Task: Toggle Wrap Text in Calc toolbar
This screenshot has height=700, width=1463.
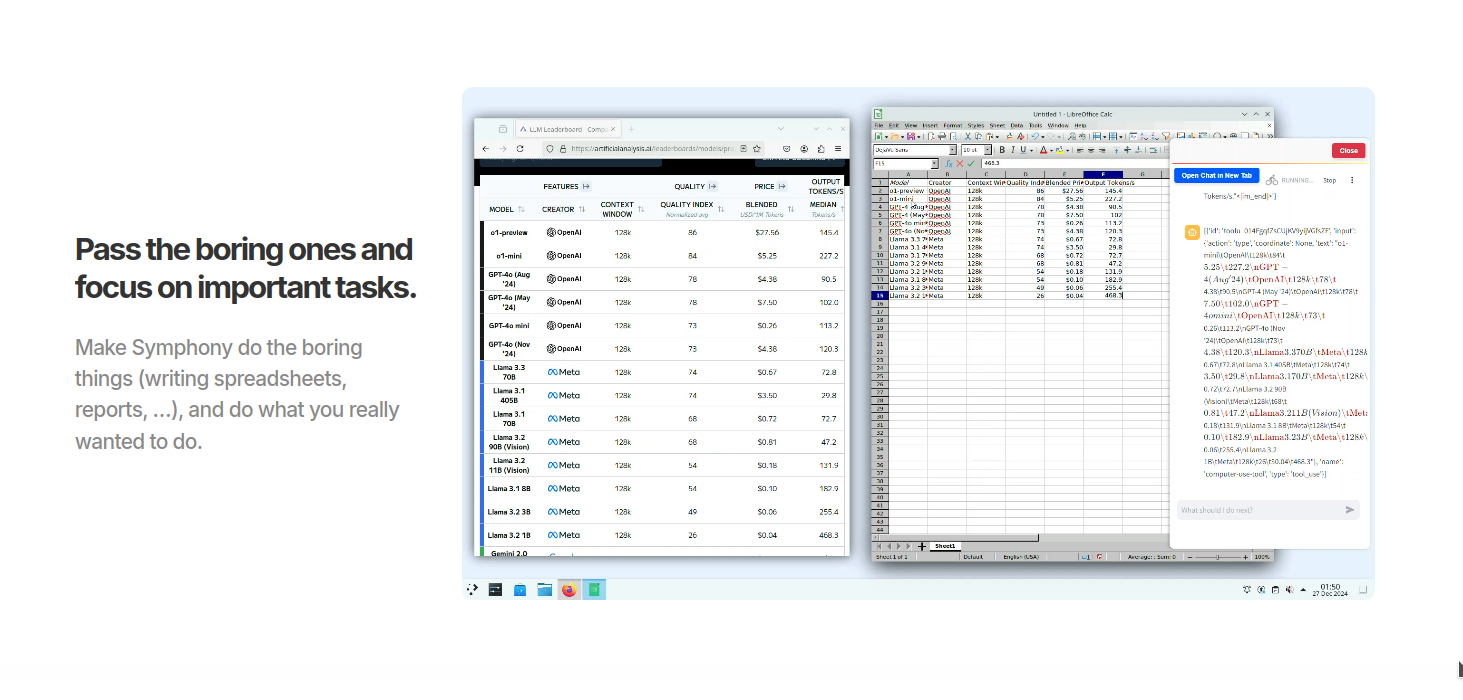Action: 1153,150
